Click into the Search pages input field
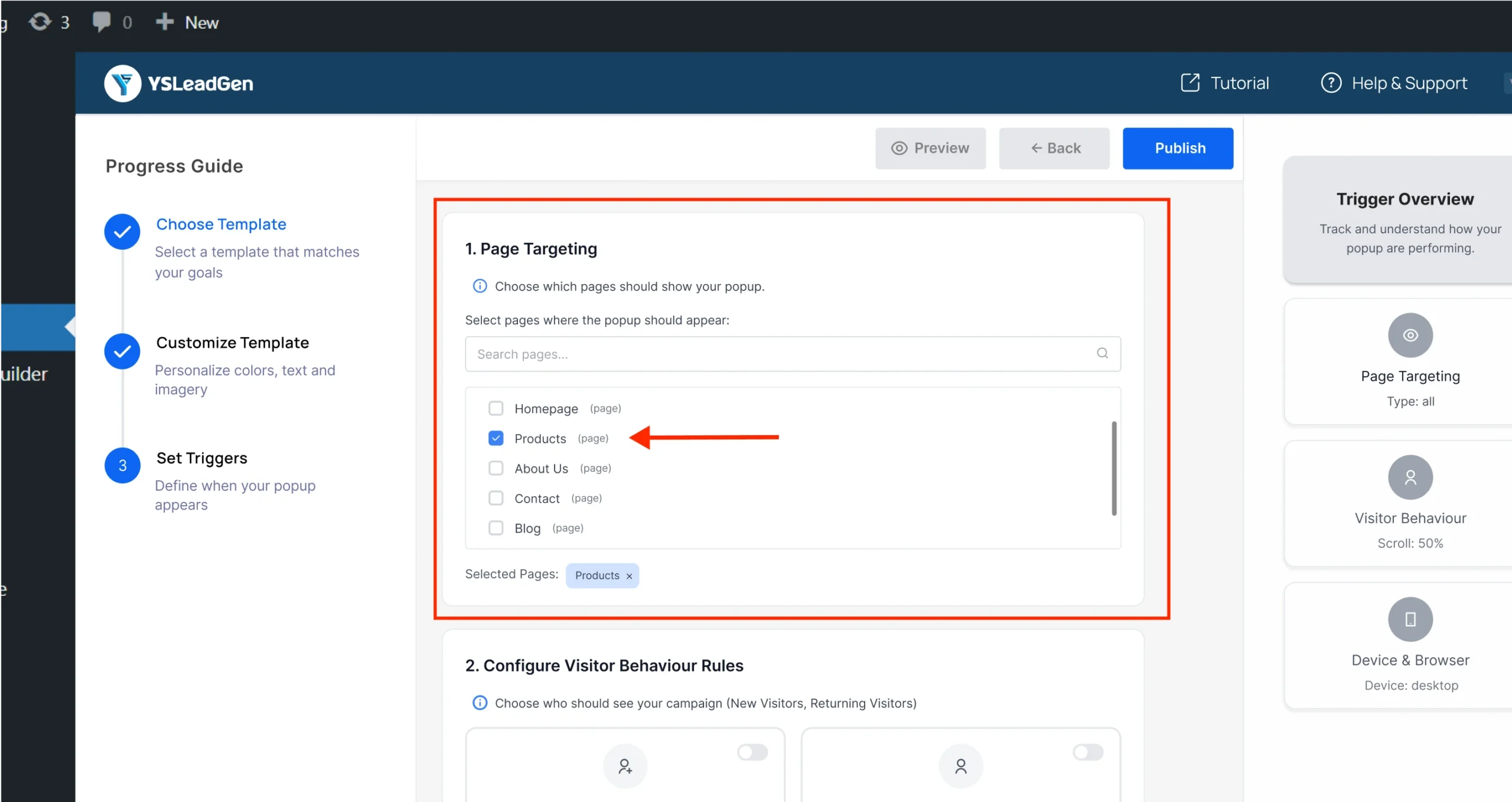 point(792,354)
